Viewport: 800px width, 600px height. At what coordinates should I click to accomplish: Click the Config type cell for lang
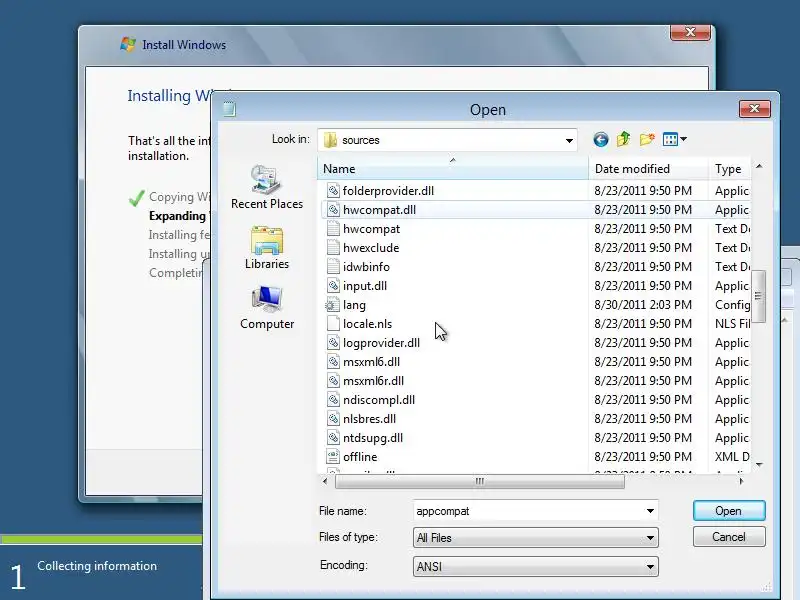[x=732, y=305]
